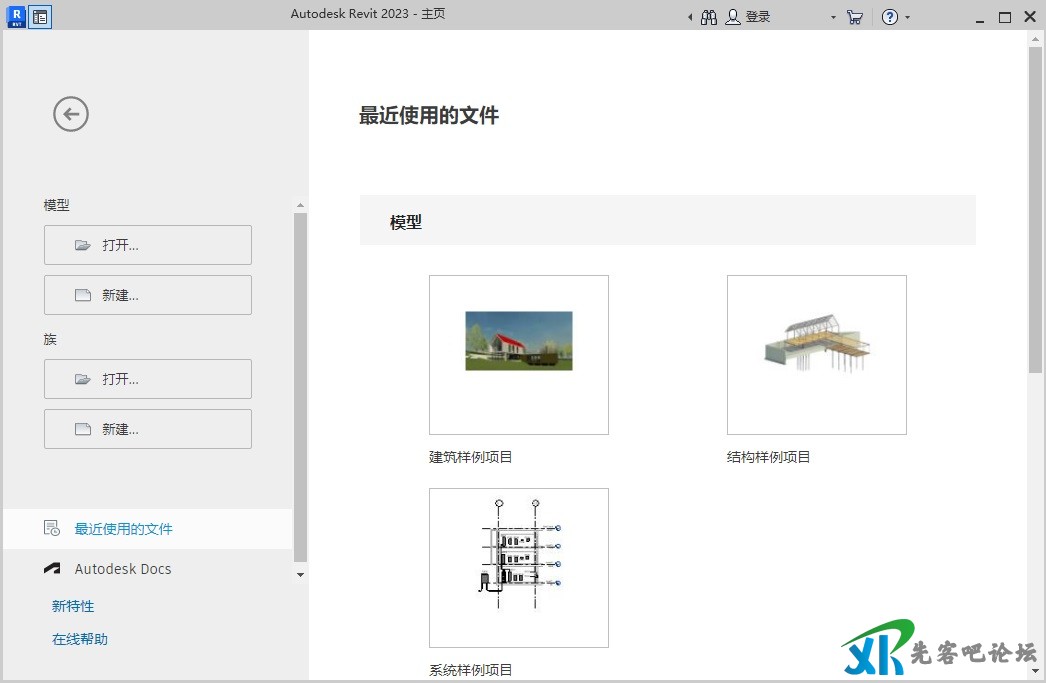This screenshot has height=683, width=1046.
Task: Open the binoculars search icon
Action: 709,17
